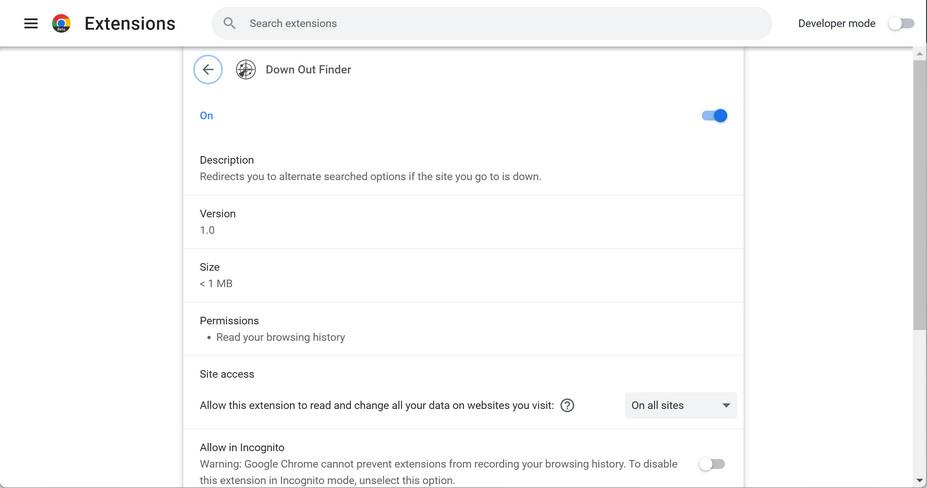Screen dimensions: 927x488
Task: Enable Developer mode toggle
Action: point(901,23)
